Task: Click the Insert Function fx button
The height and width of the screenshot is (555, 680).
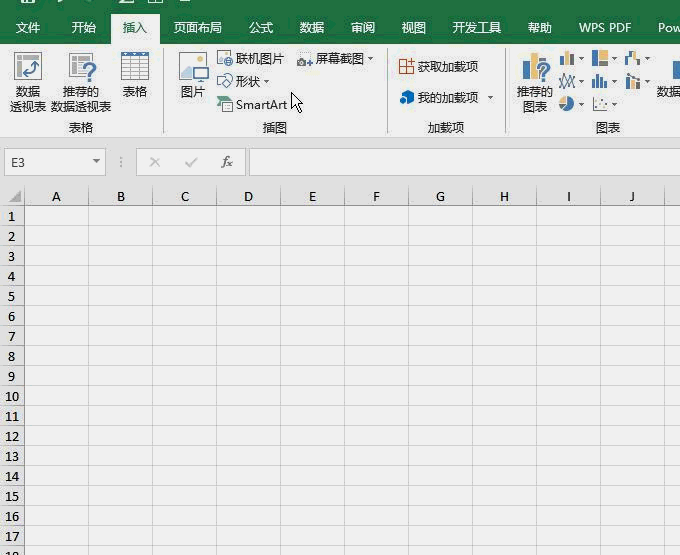Action: 227,162
